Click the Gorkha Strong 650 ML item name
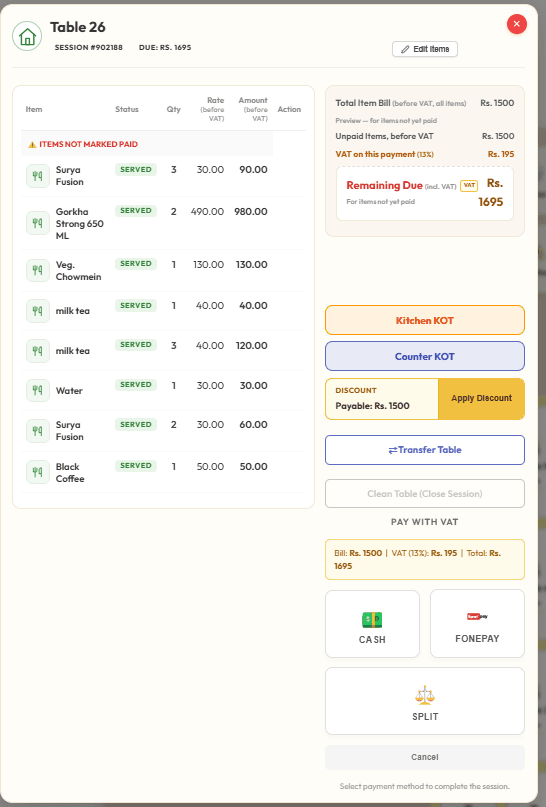 (x=80, y=224)
